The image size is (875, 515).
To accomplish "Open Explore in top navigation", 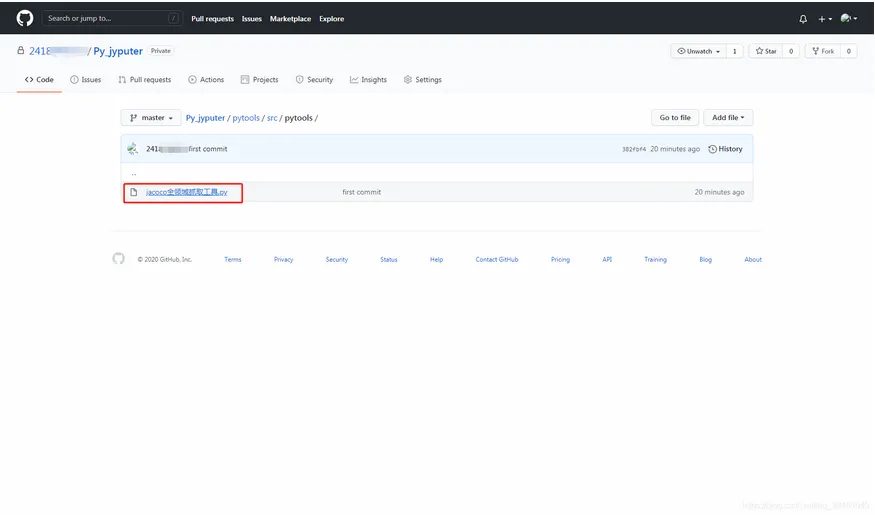I will coord(331,18).
